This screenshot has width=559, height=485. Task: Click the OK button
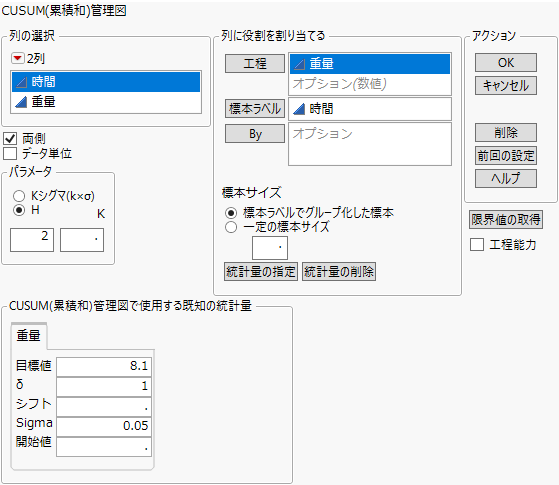[x=506, y=63]
